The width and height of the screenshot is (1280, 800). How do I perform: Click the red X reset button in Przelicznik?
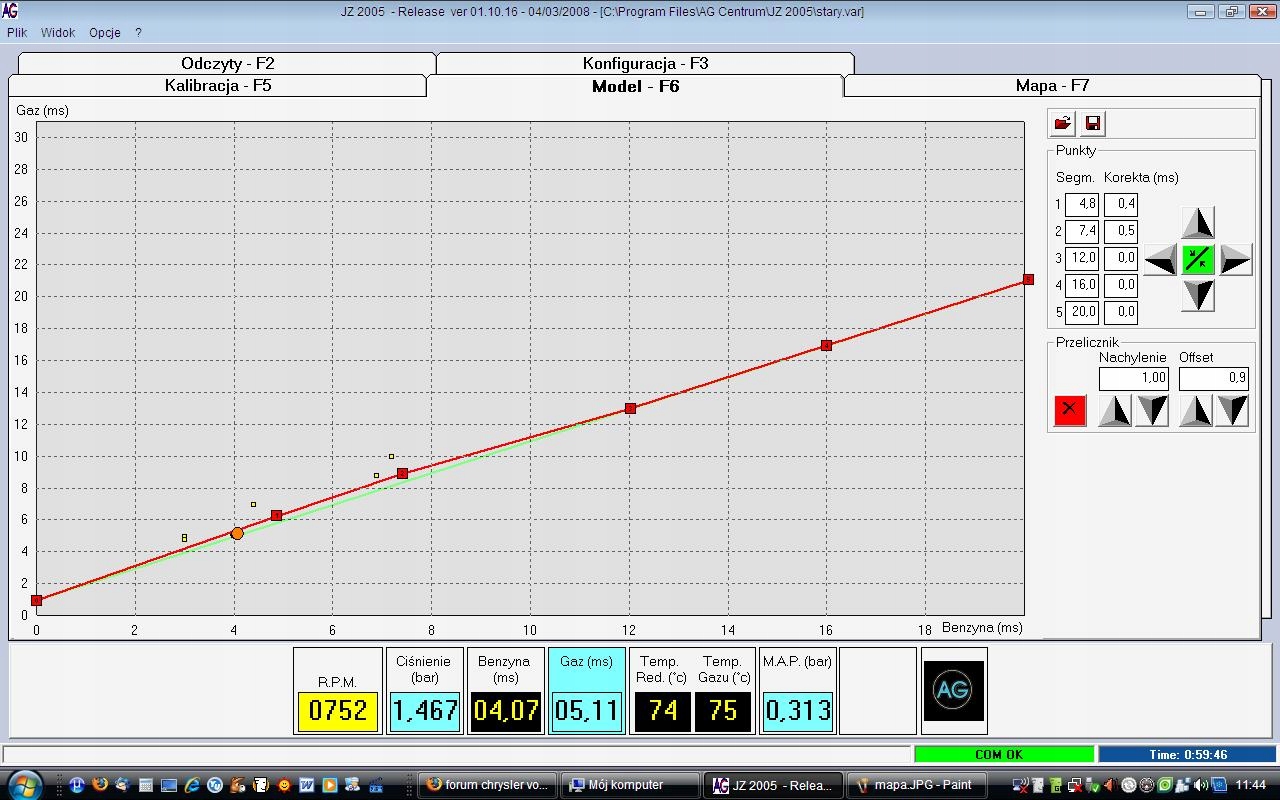pos(1070,410)
